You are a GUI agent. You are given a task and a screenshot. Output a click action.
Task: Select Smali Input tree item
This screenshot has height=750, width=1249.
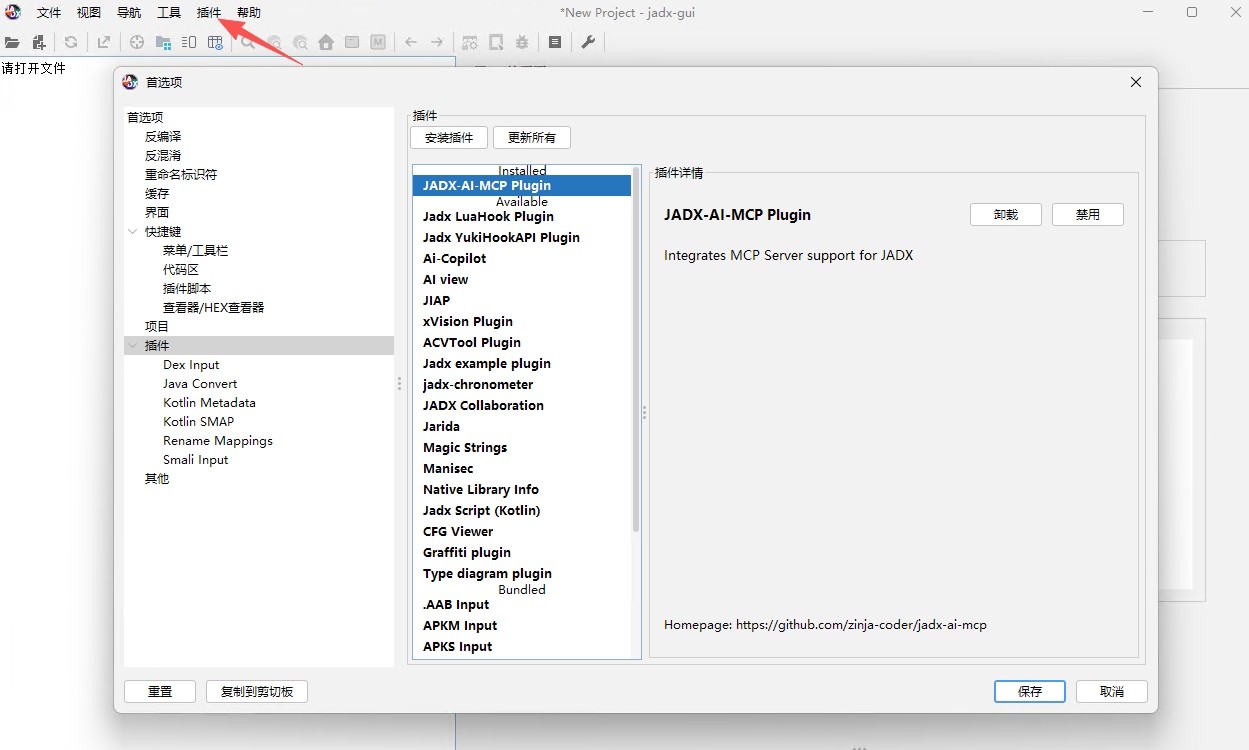point(195,460)
